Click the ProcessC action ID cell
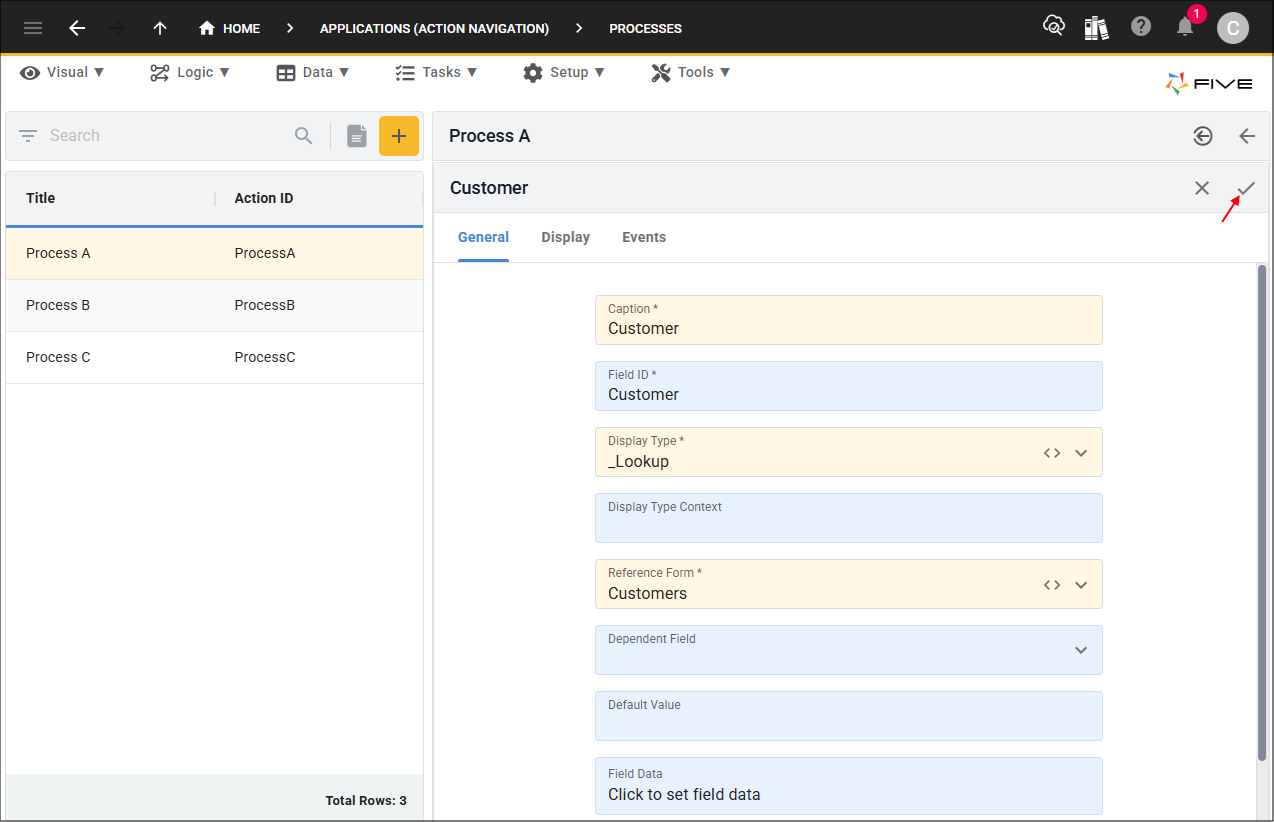 (265, 357)
